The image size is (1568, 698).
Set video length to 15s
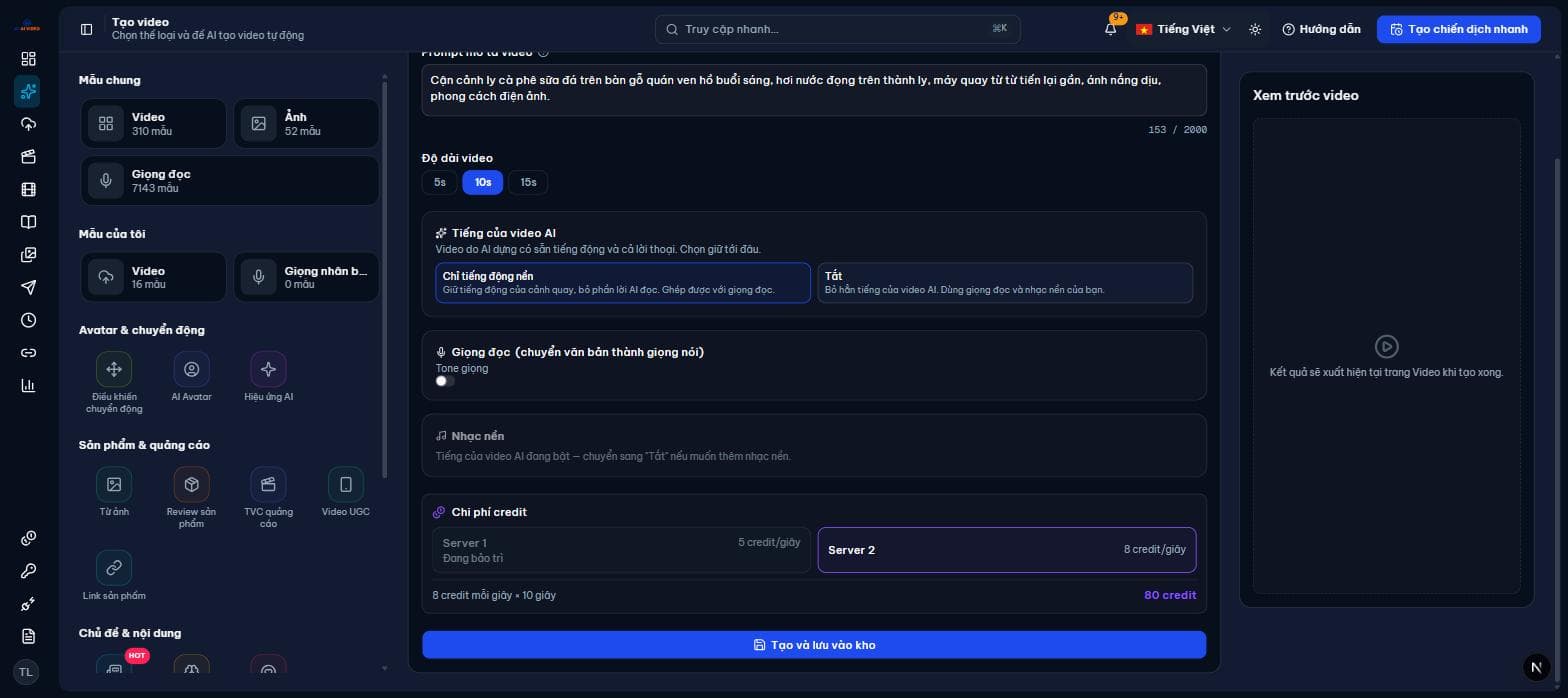click(528, 182)
